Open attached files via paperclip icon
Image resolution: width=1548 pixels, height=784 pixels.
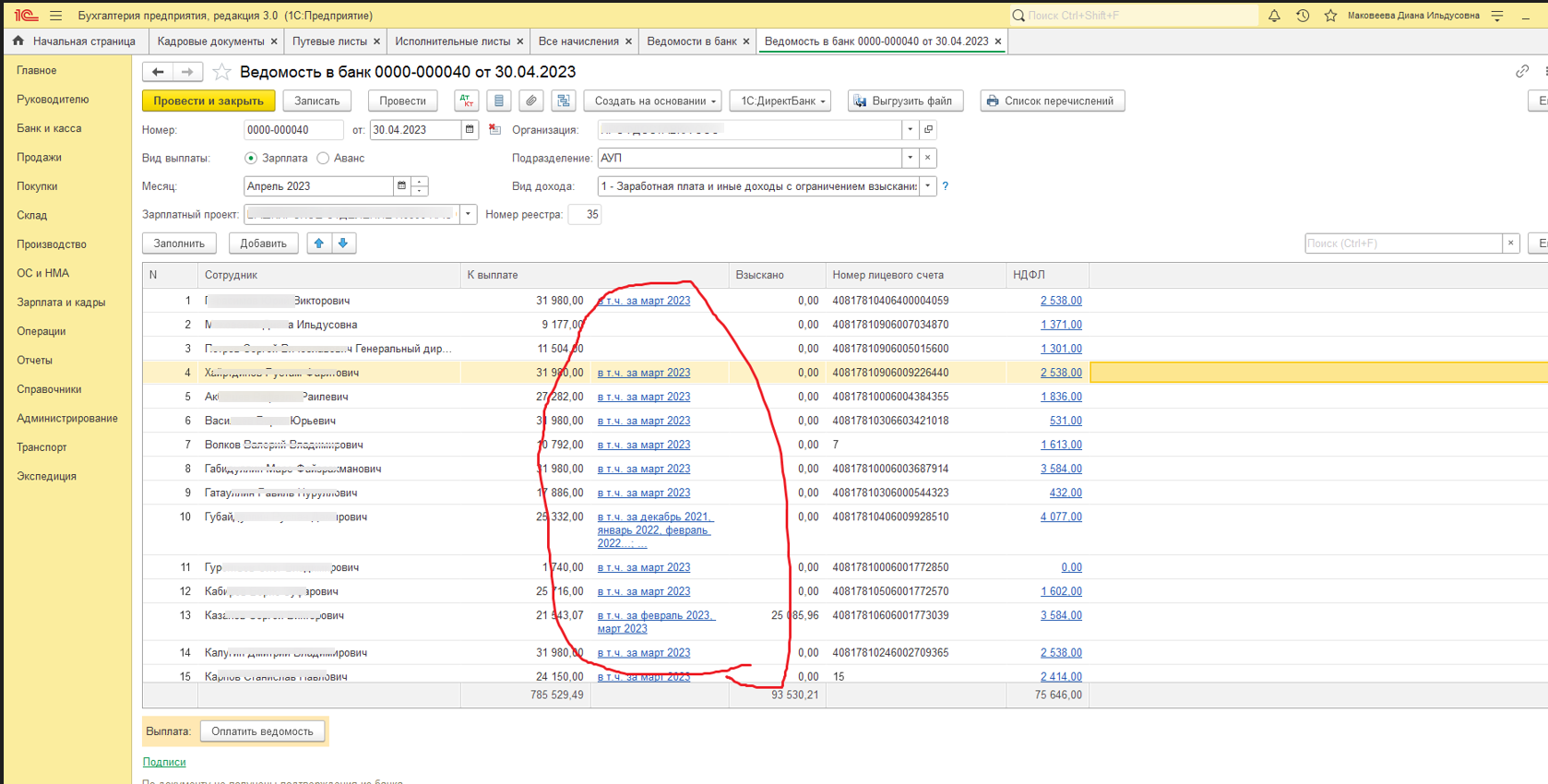(530, 101)
